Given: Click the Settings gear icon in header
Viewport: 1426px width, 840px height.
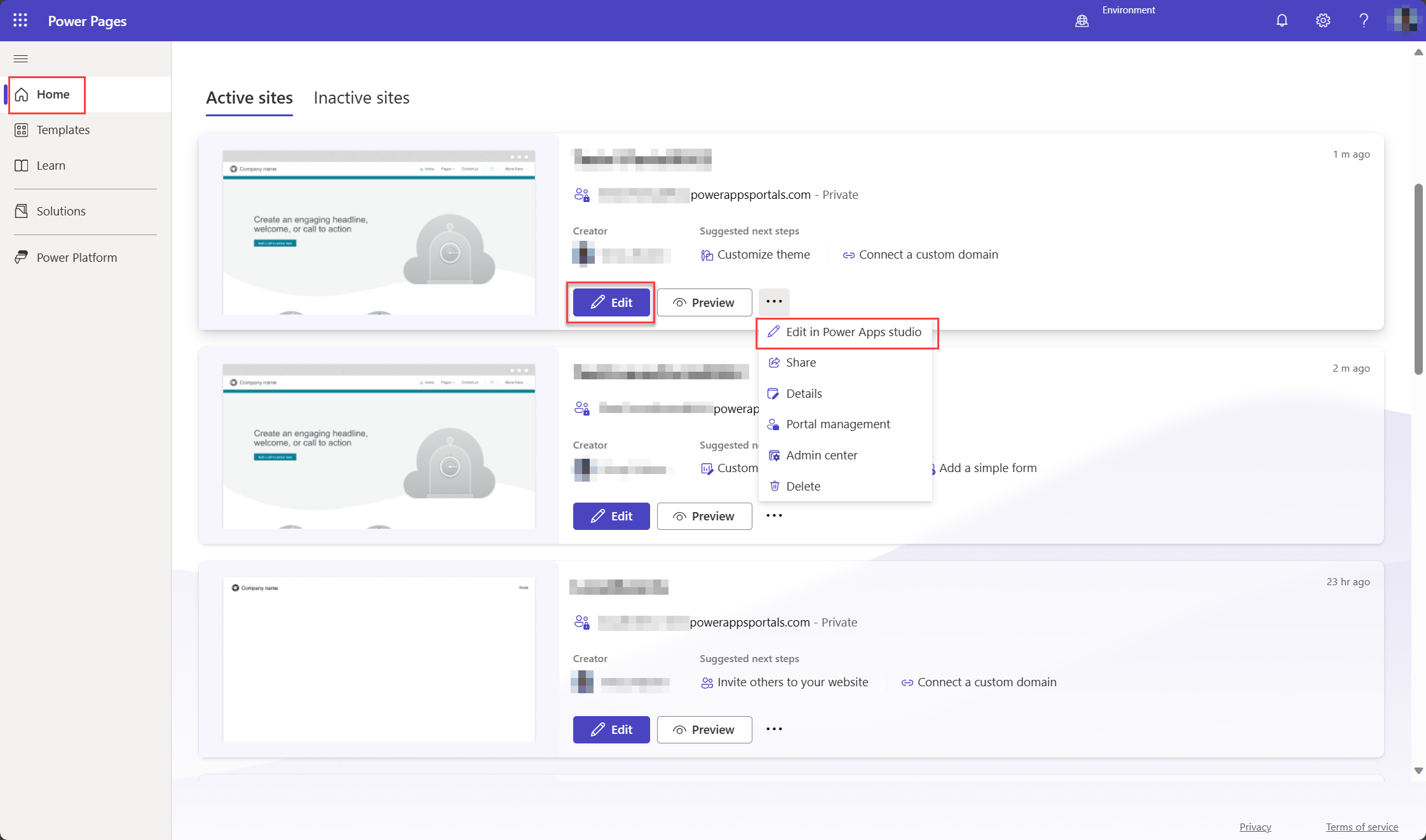Looking at the screenshot, I should click(x=1323, y=20).
